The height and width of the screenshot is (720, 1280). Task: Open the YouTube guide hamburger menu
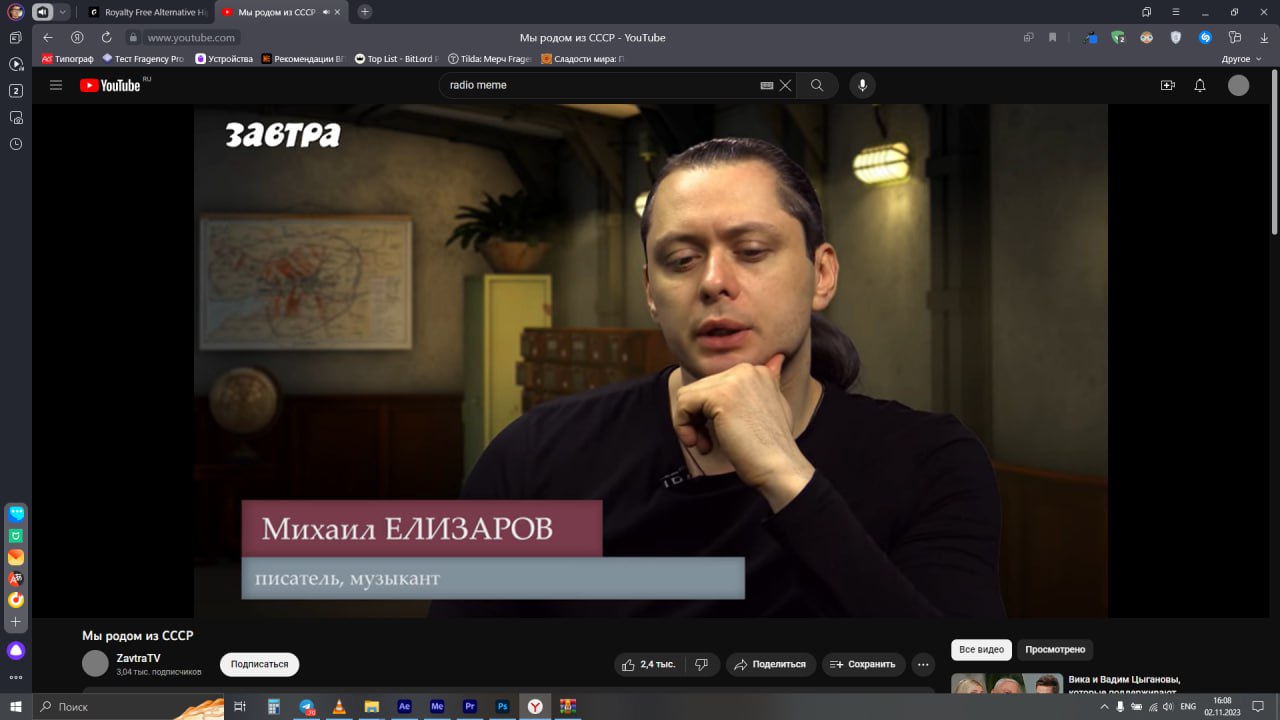click(x=56, y=85)
